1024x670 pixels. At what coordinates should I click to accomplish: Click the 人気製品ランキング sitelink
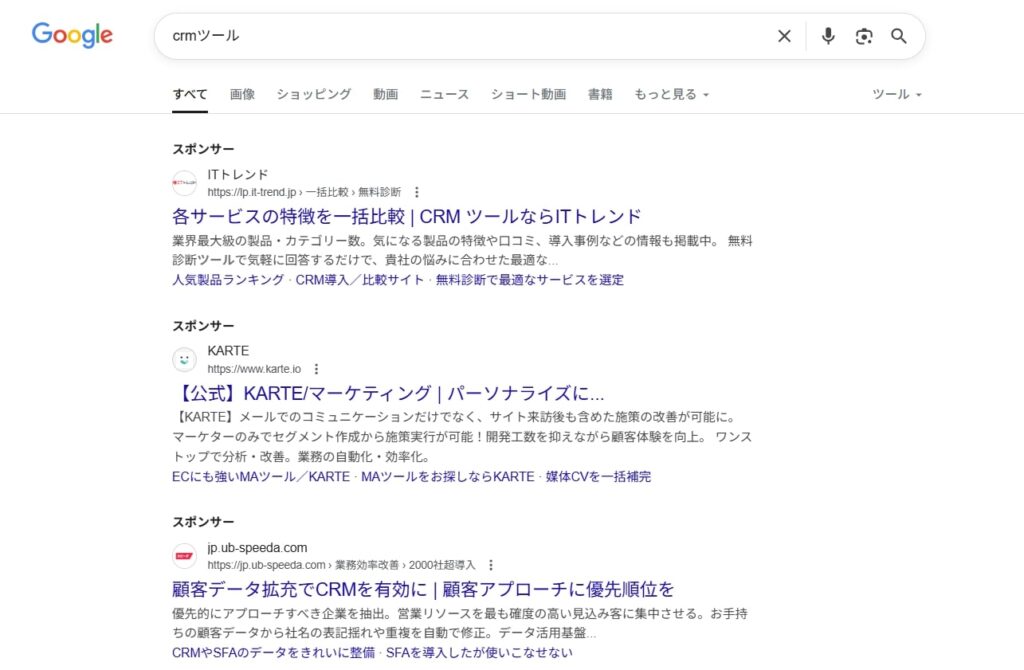pos(228,280)
